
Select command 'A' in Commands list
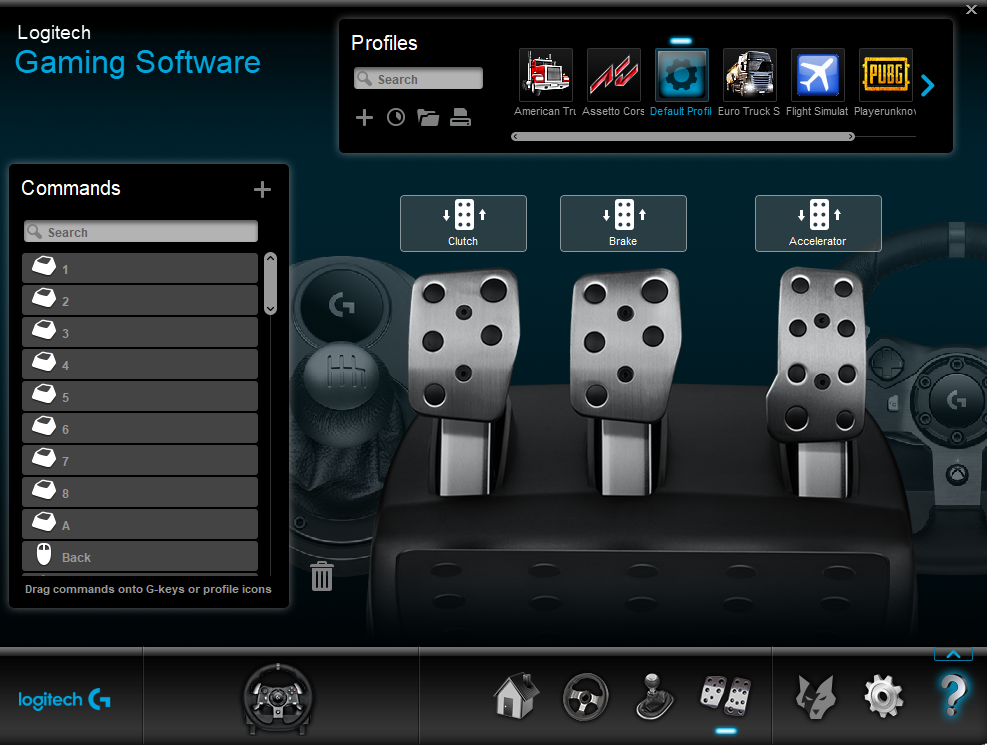coord(140,525)
